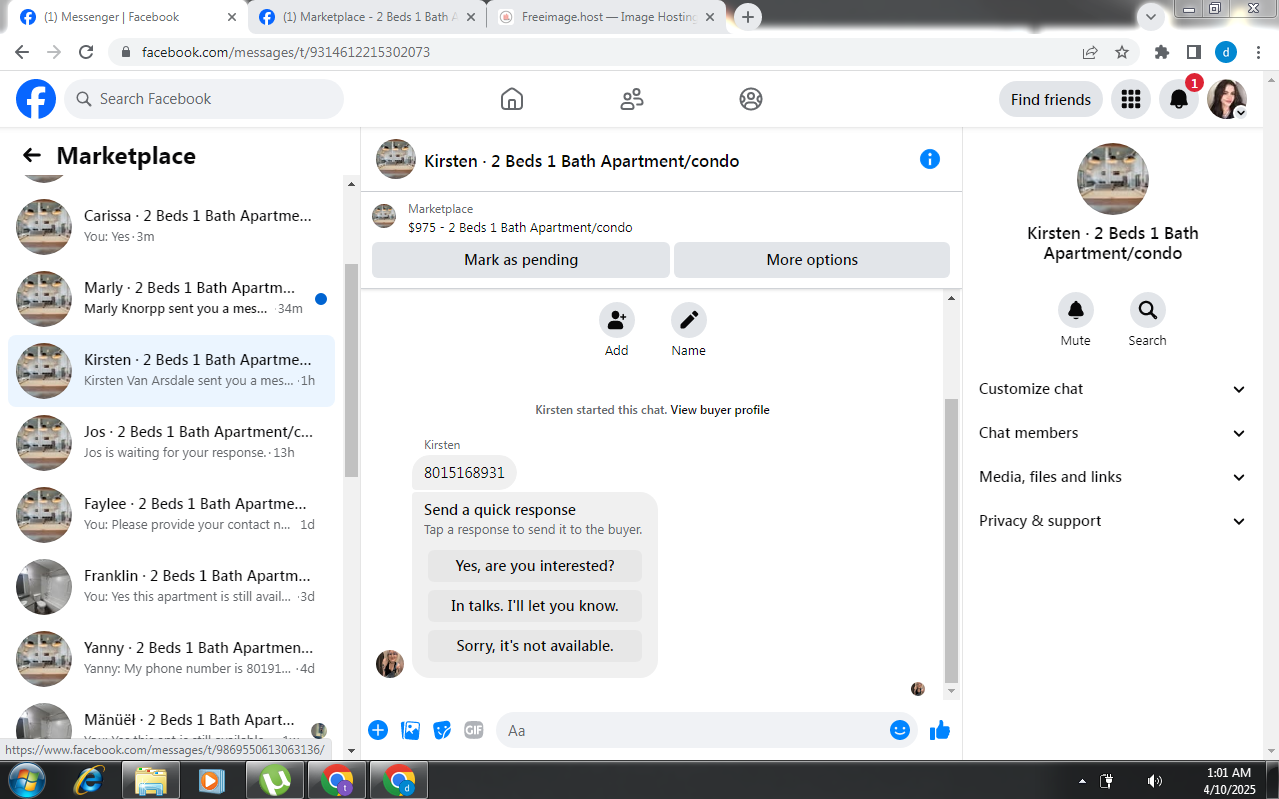Click the Search Facebook field

204,99
